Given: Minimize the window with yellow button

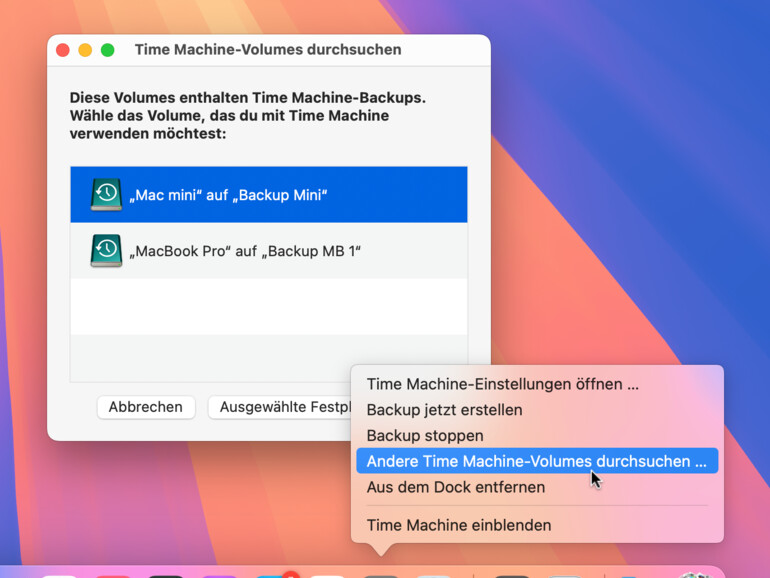Looking at the screenshot, I should pyautogui.click(x=85, y=50).
